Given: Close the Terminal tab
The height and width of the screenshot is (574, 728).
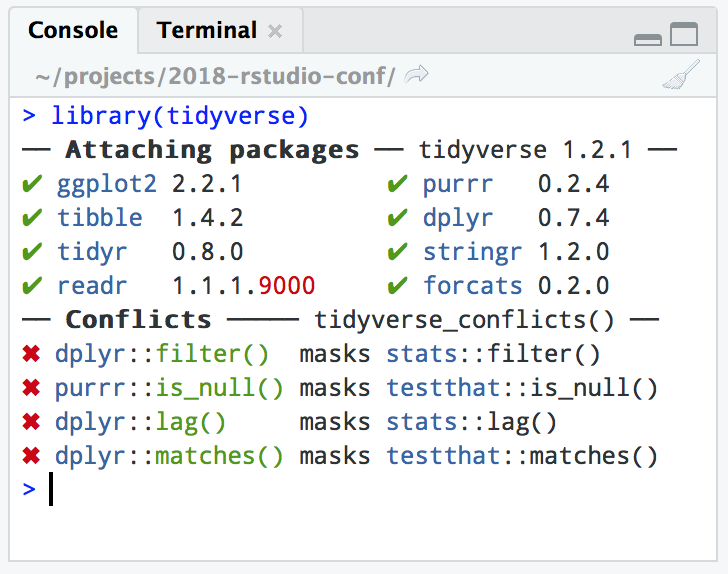Looking at the screenshot, I should (275, 32).
